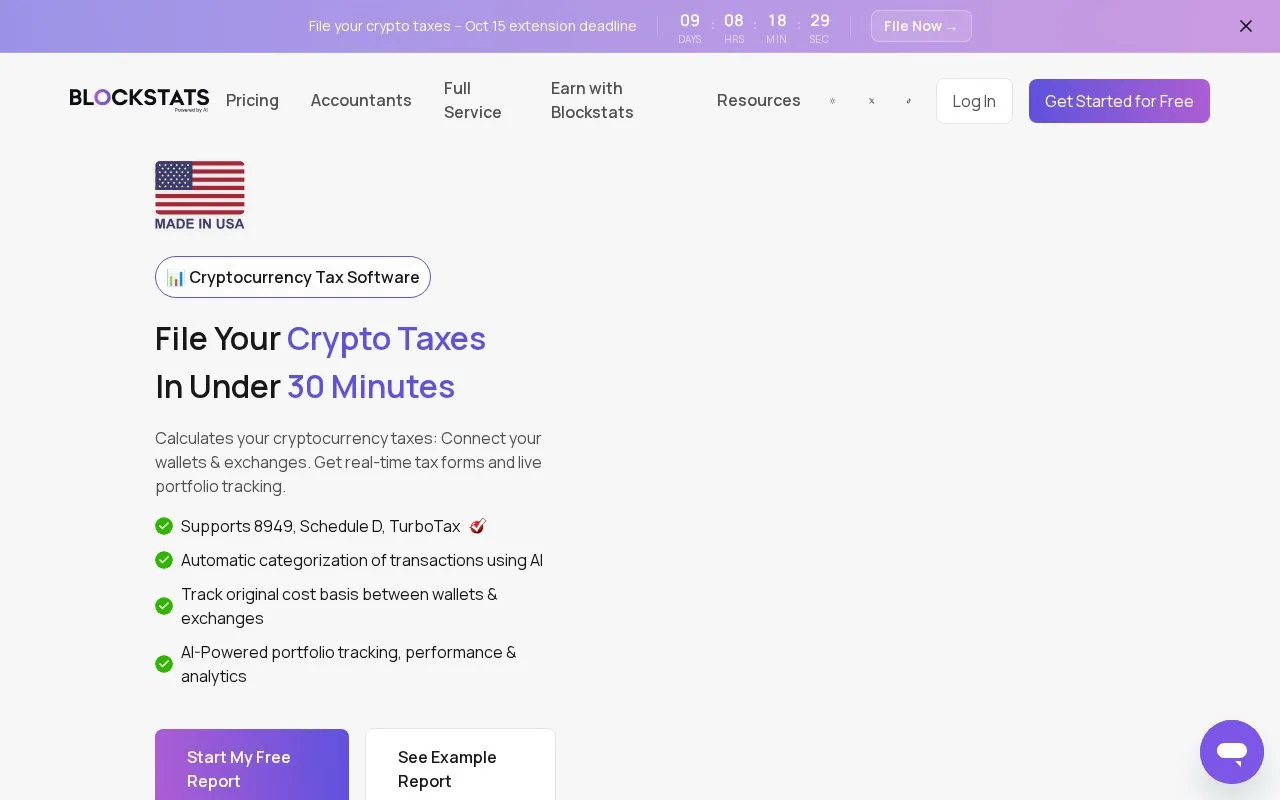Click the countdown SEC value 29

point(820,21)
